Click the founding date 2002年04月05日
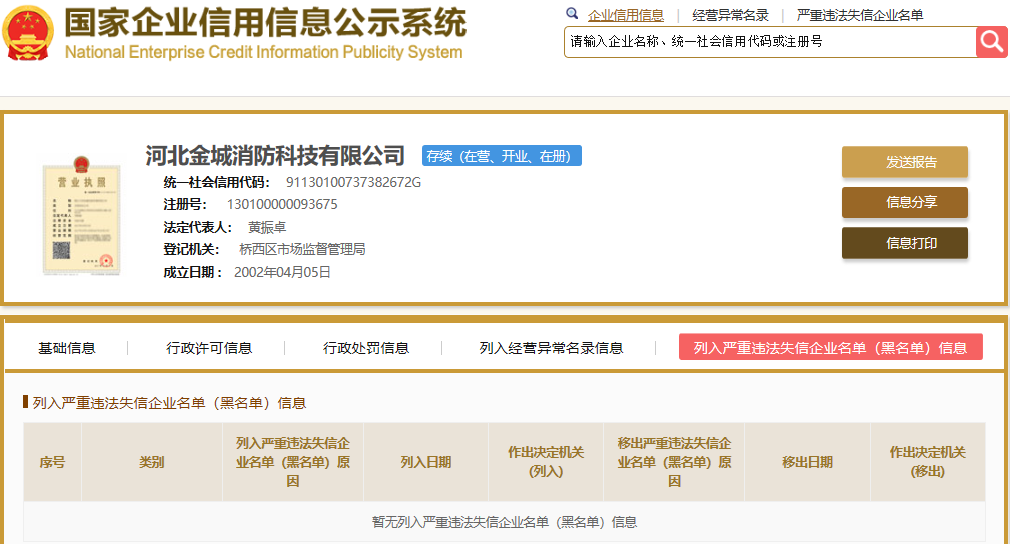Screen dimensions: 1010x544 (282, 272)
